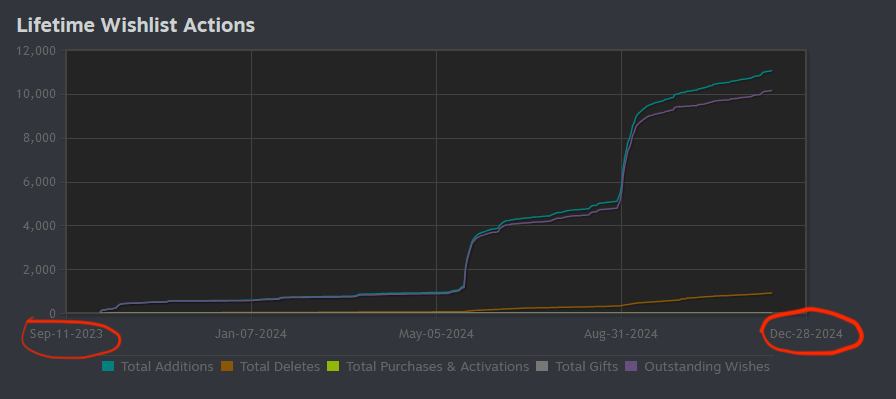Click the 6,000 y-axis value
Viewport: 896px width, 399px height.
tap(38, 182)
